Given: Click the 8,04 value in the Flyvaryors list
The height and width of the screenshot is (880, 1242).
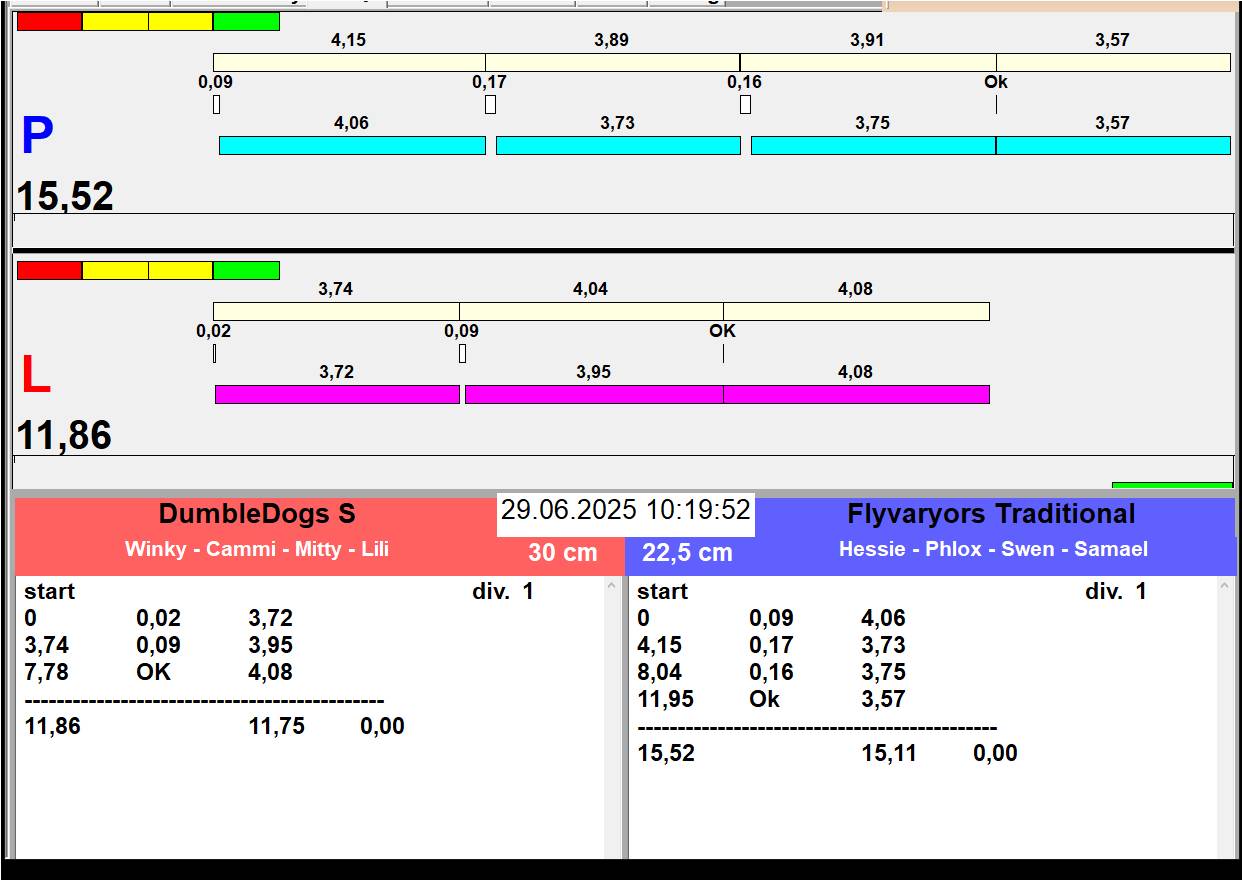Looking at the screenshot, I should (660, 672).
